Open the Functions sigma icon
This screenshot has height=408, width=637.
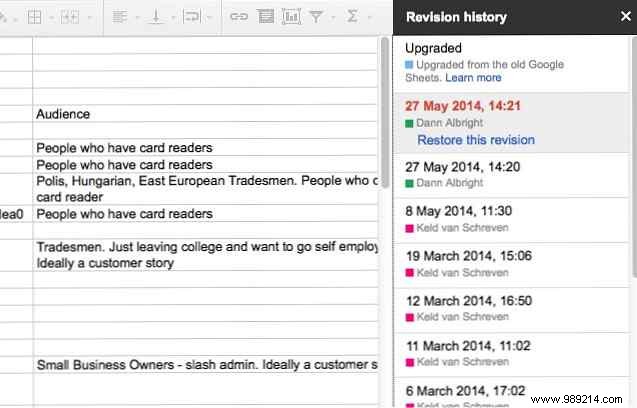[352, 17]
